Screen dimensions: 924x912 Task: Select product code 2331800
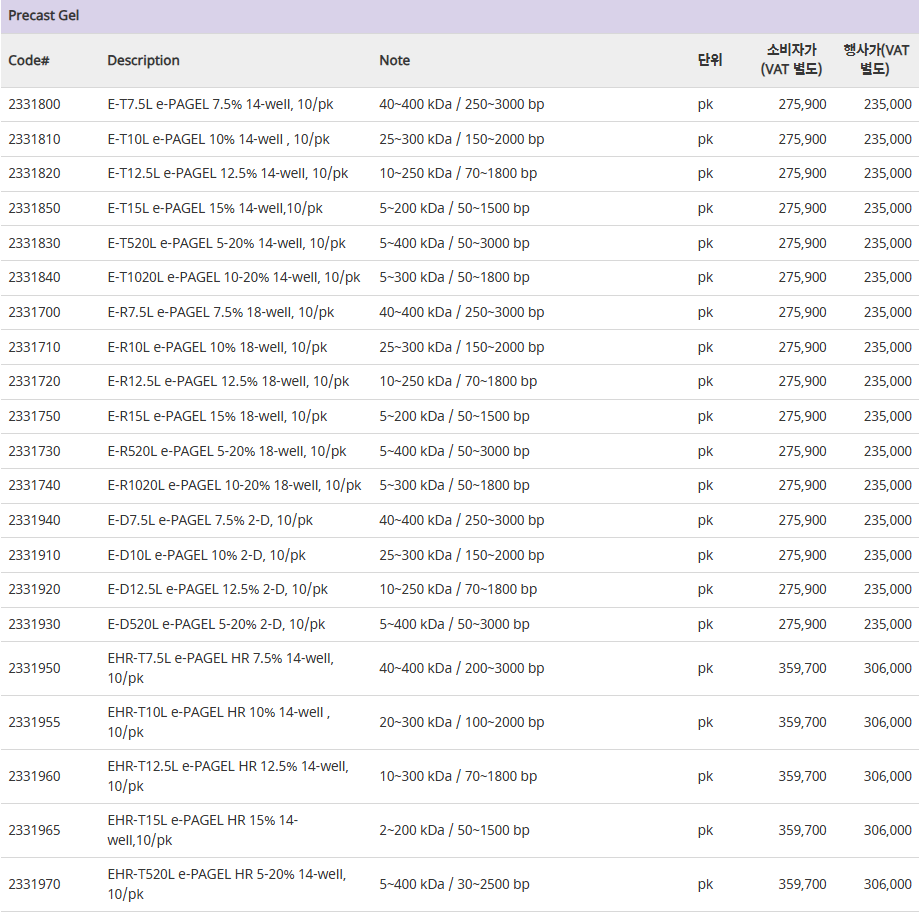pos(34,104)
